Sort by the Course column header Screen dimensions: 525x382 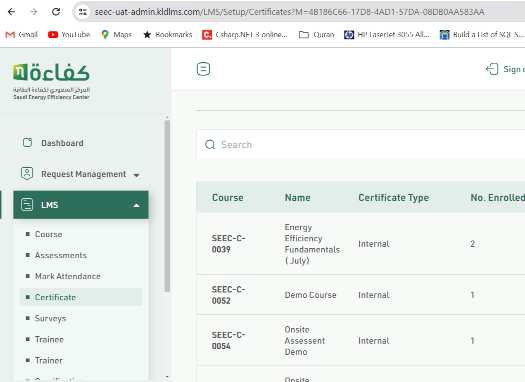228,198
